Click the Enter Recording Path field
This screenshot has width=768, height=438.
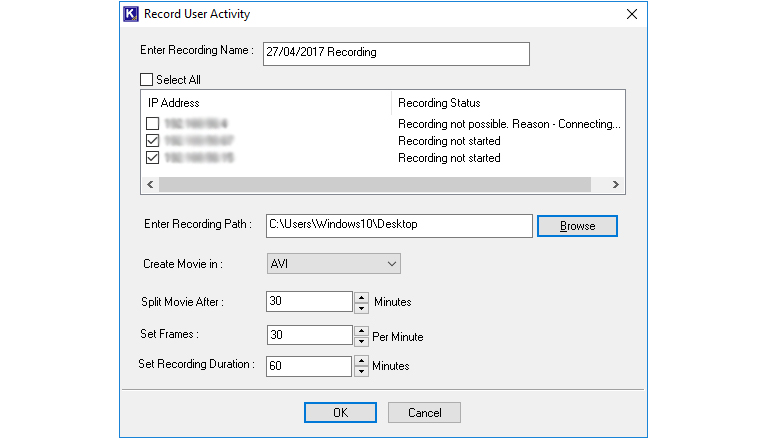[x=399, y=226]
